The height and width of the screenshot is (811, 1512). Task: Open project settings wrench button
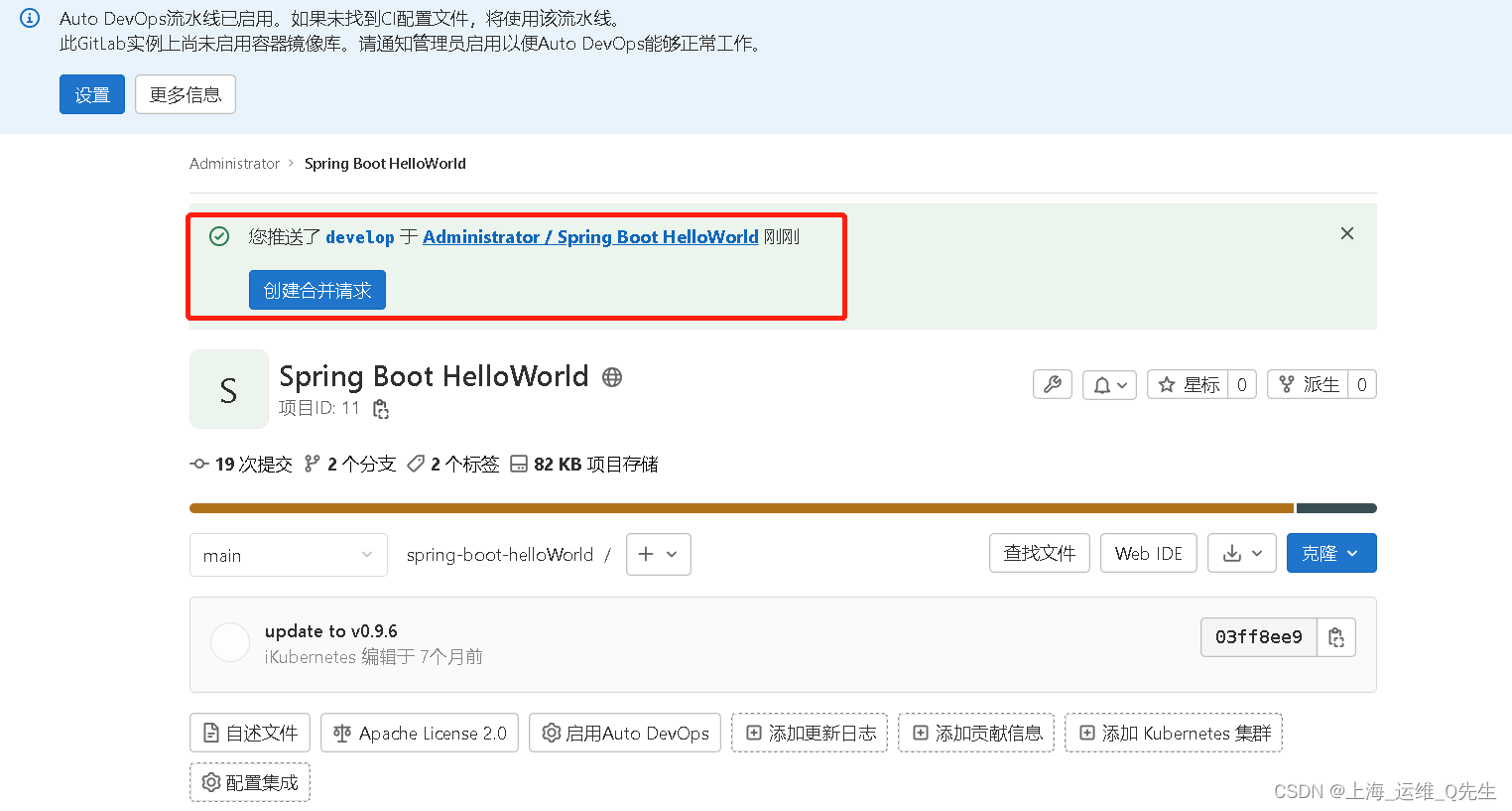pyautogui.click(x=1053, y=384)
